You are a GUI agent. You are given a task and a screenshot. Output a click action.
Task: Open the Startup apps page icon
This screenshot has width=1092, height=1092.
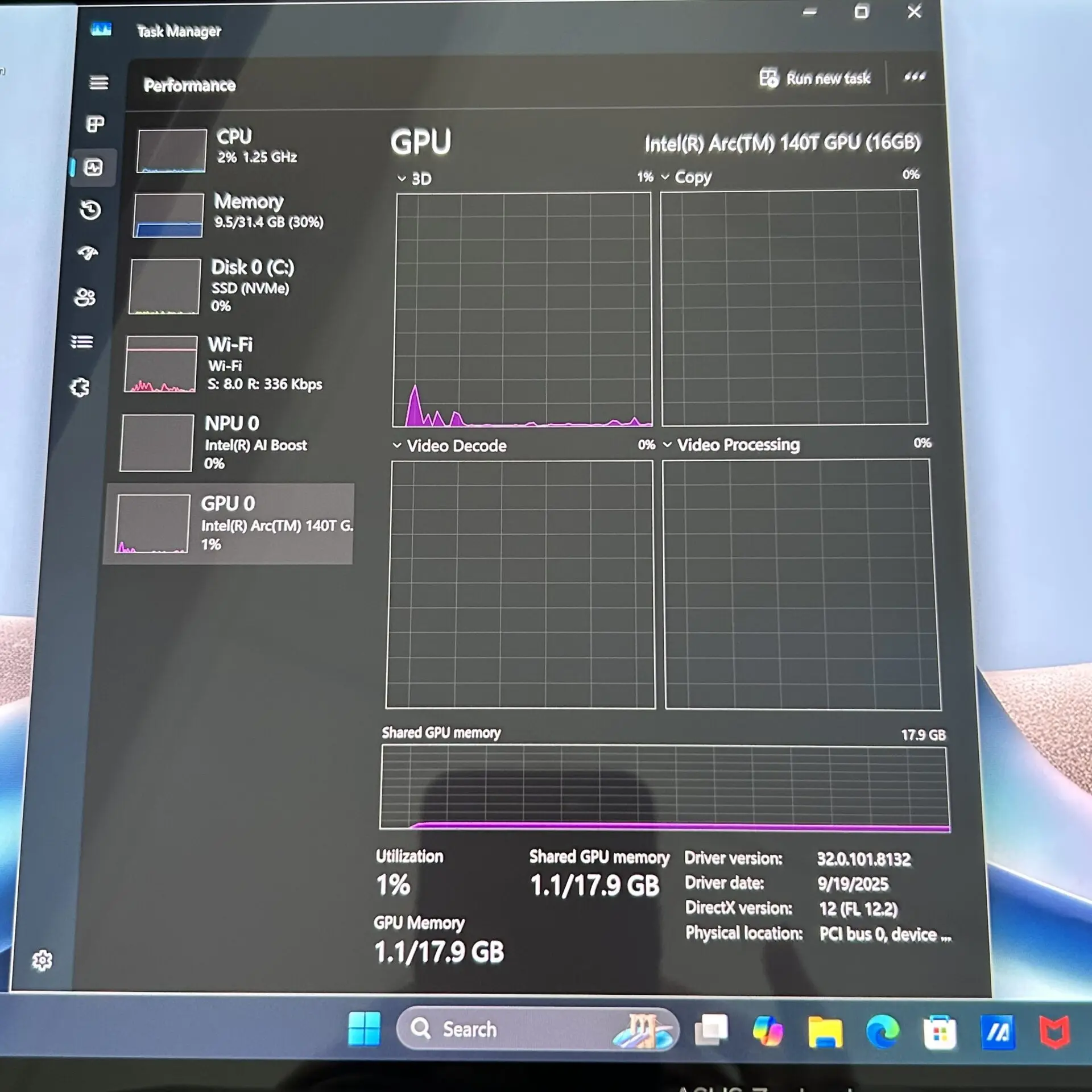pos(88,253)
